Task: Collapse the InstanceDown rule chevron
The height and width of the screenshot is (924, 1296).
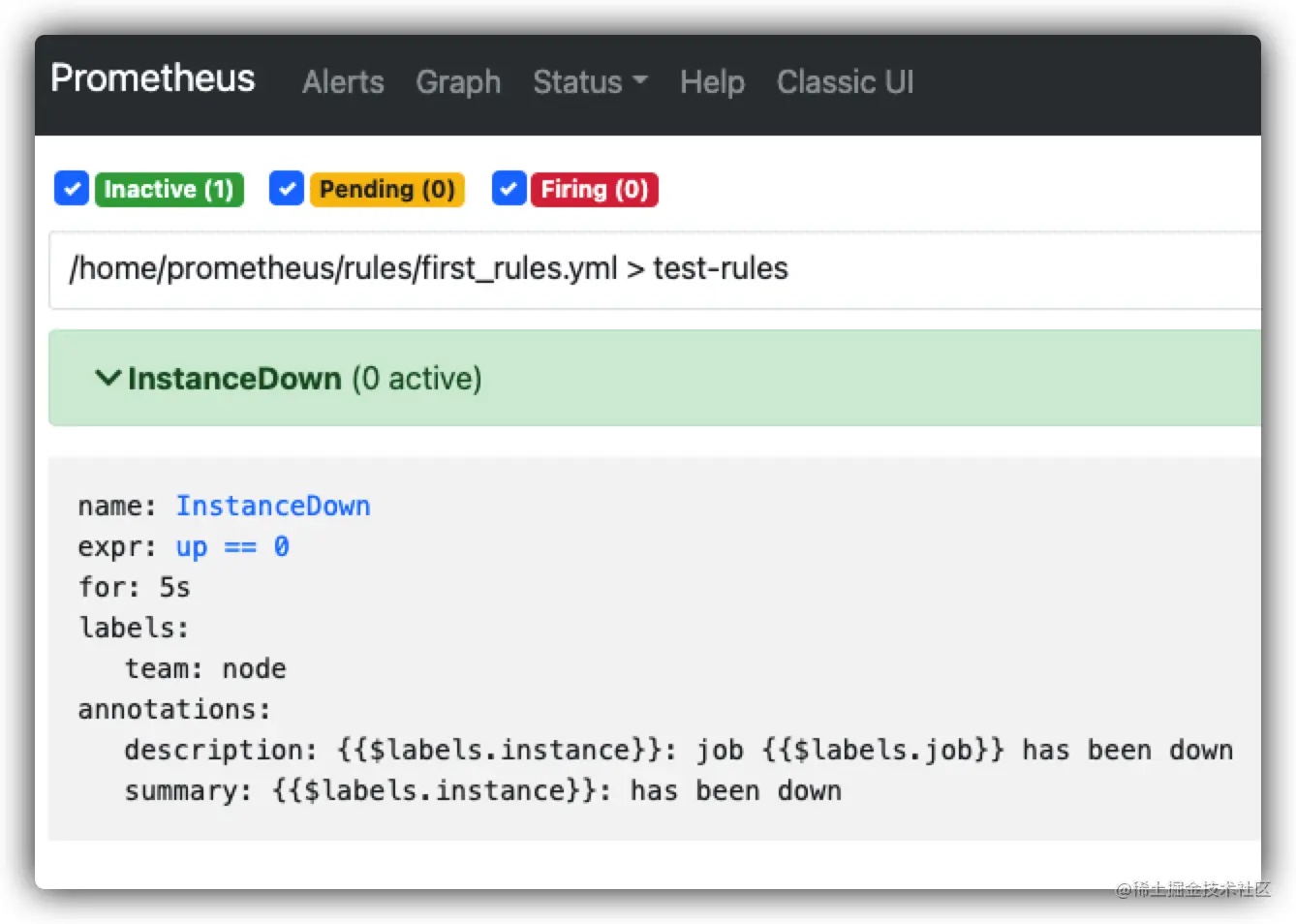Action: click(108, 378)
